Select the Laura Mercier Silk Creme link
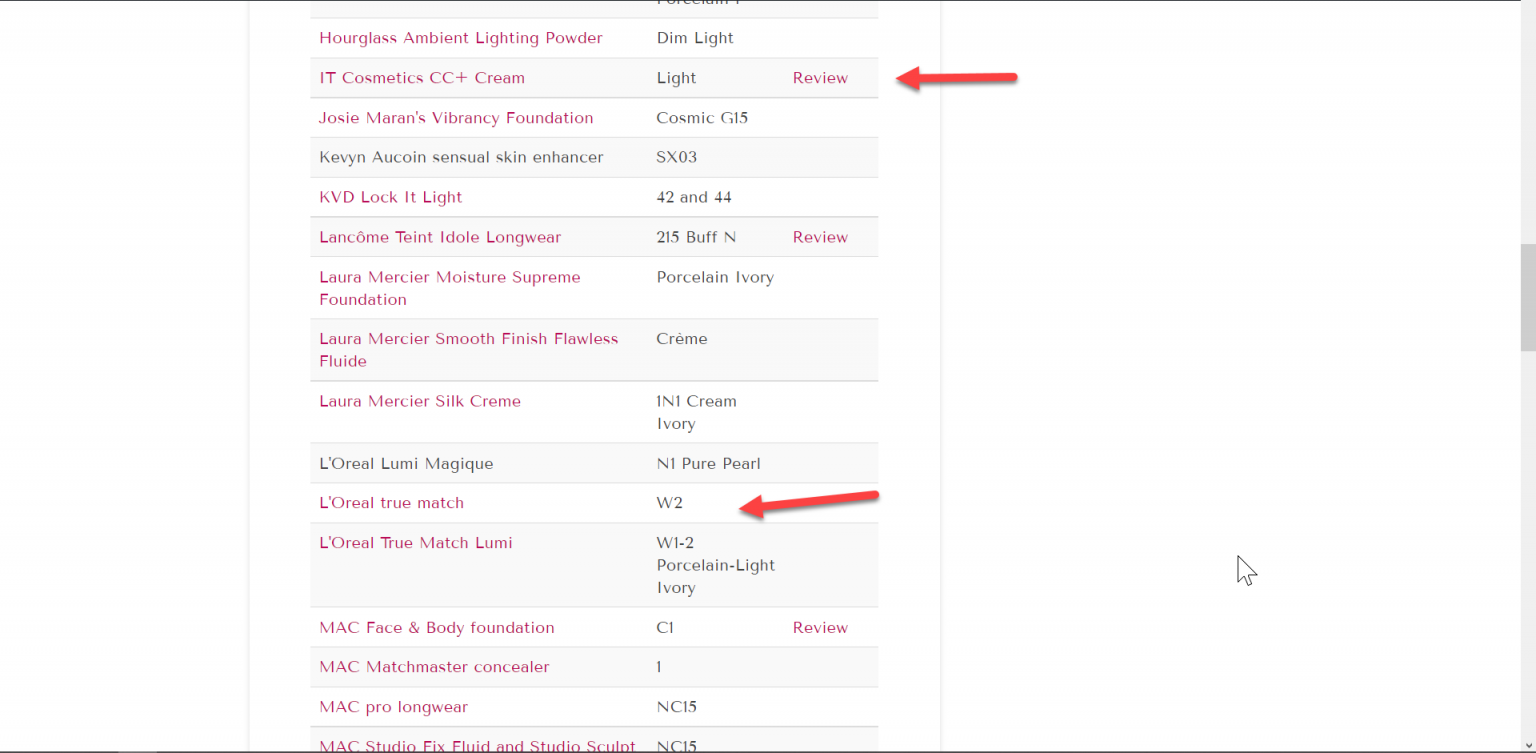1536x753 pixels. tap(419, 401)
